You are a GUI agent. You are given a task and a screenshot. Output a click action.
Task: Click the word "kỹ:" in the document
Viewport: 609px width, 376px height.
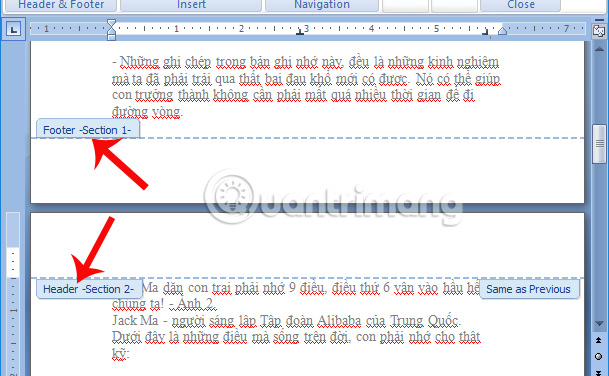[120, 354]
